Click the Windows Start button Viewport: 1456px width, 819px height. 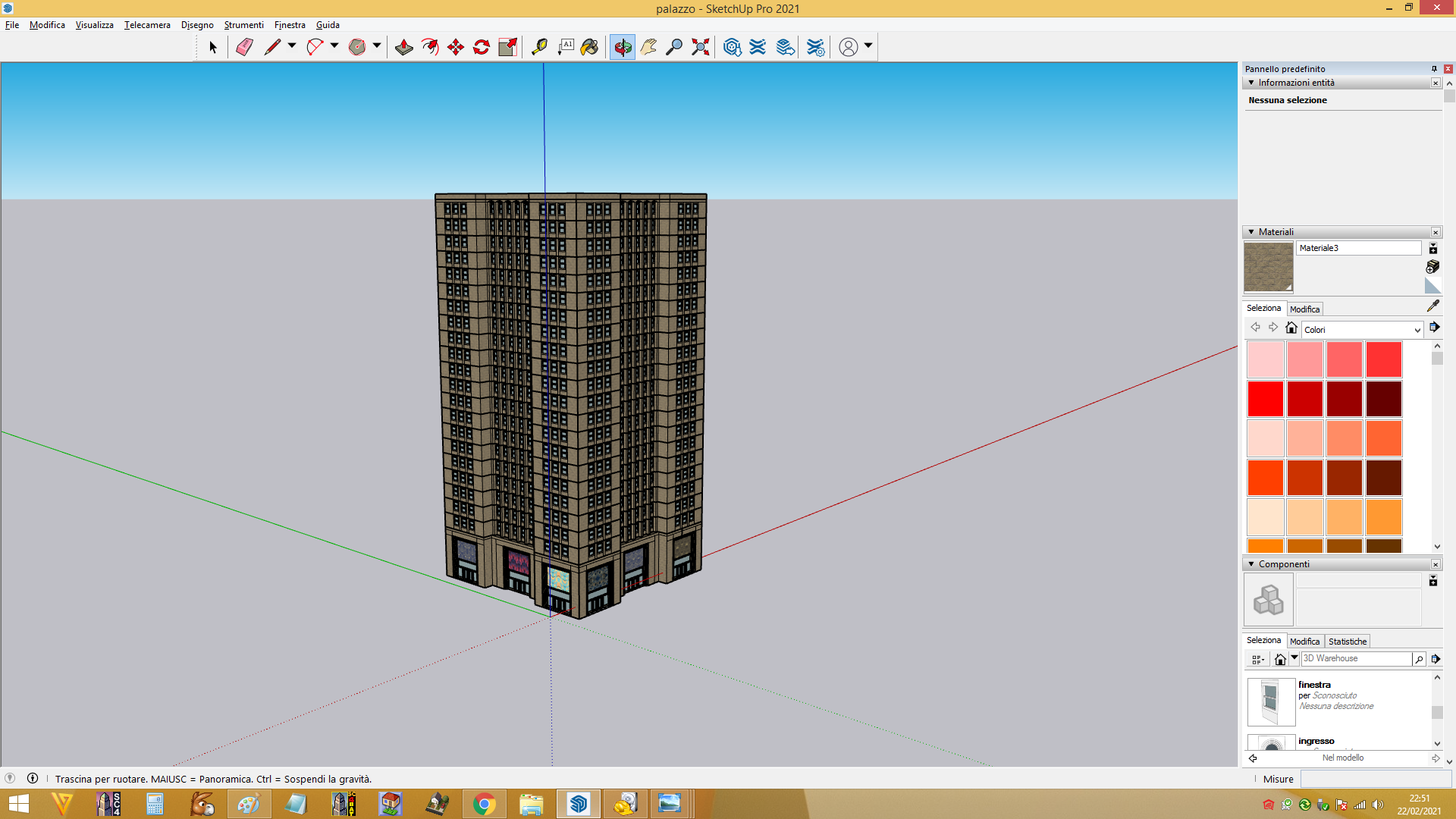pyautogui.click(x=18, y=804)
